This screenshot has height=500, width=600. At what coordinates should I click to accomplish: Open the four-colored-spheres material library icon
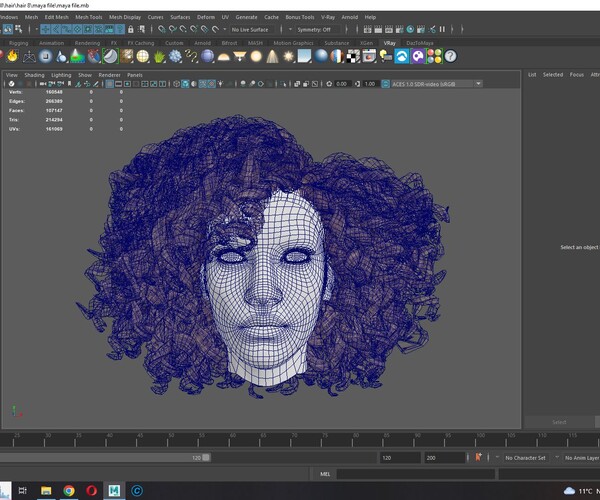(x=434, y=56)
